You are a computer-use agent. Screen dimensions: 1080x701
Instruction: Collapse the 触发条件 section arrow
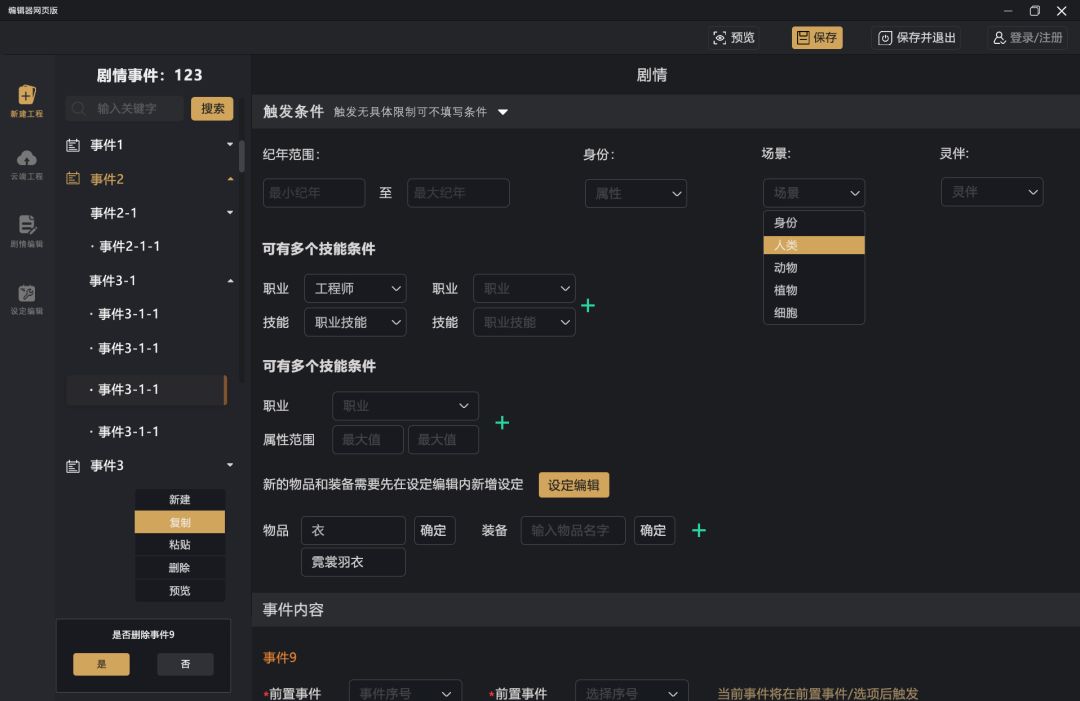pos(503,112)
